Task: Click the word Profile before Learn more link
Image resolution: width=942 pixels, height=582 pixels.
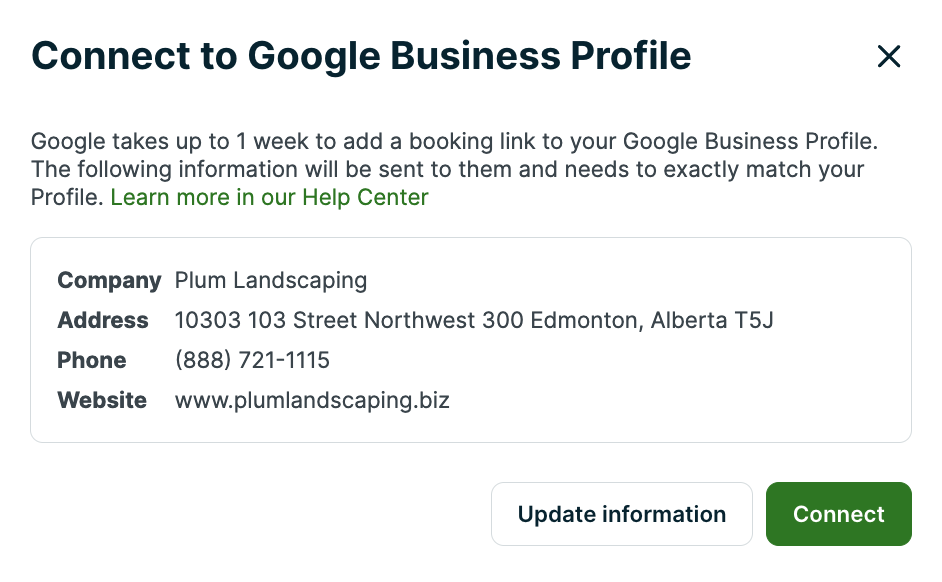Action: (x=66, y=198)
